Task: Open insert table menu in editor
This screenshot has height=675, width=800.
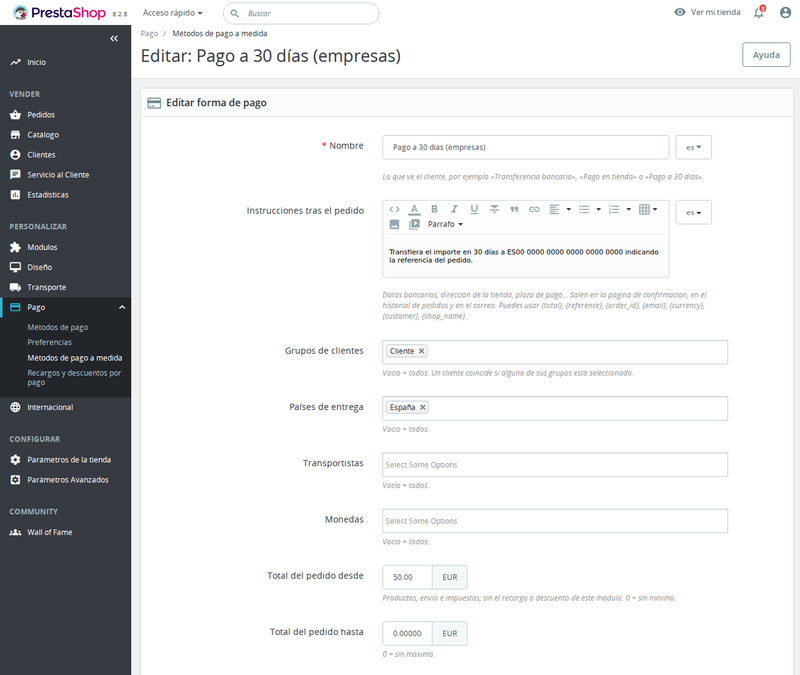Action: coord(648,209)
